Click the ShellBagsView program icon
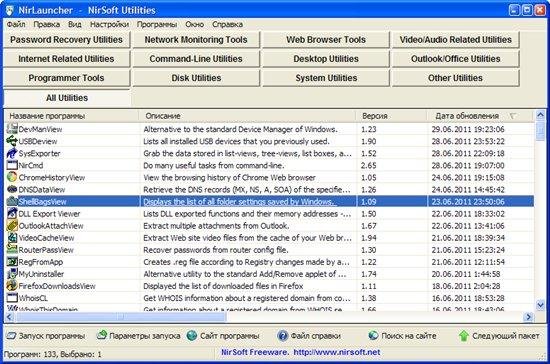Viewport: 550px width, 364px height. coord(12,201)
